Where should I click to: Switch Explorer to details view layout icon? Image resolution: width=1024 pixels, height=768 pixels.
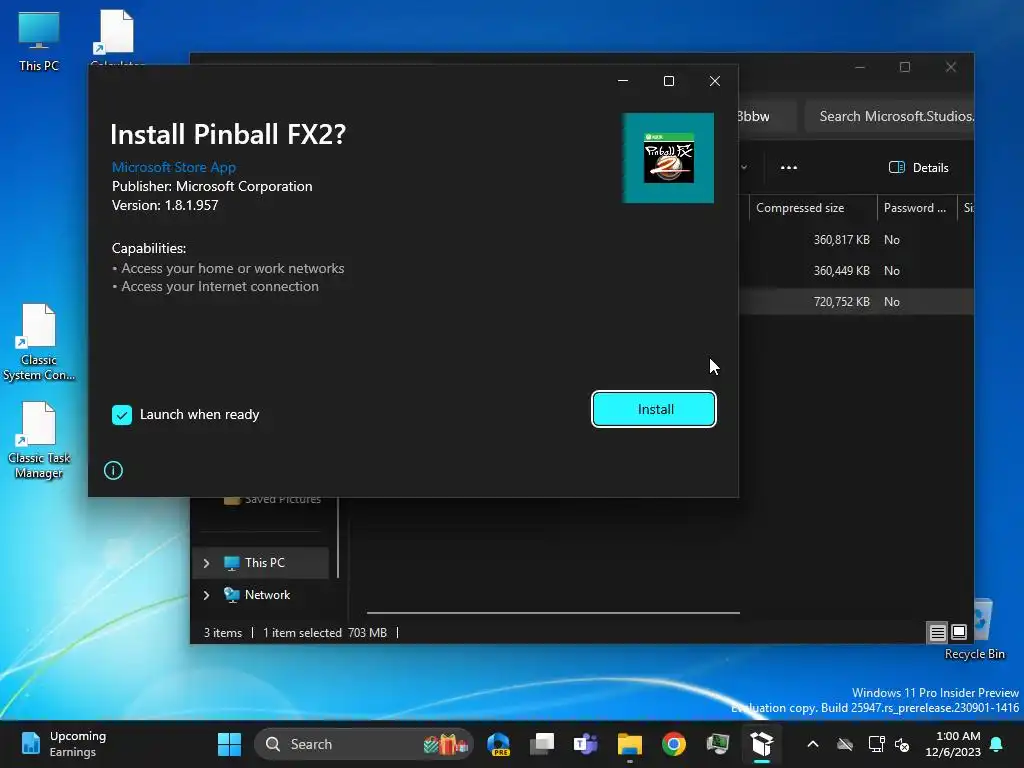(x=937, y=632)
